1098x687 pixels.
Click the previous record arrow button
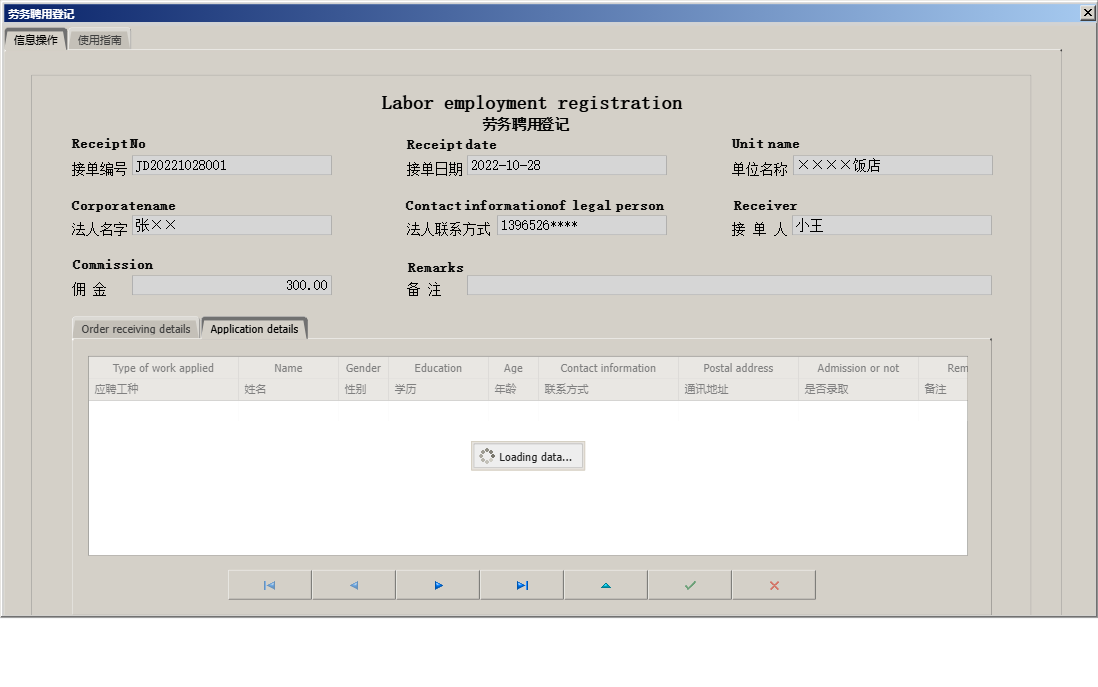353,585
